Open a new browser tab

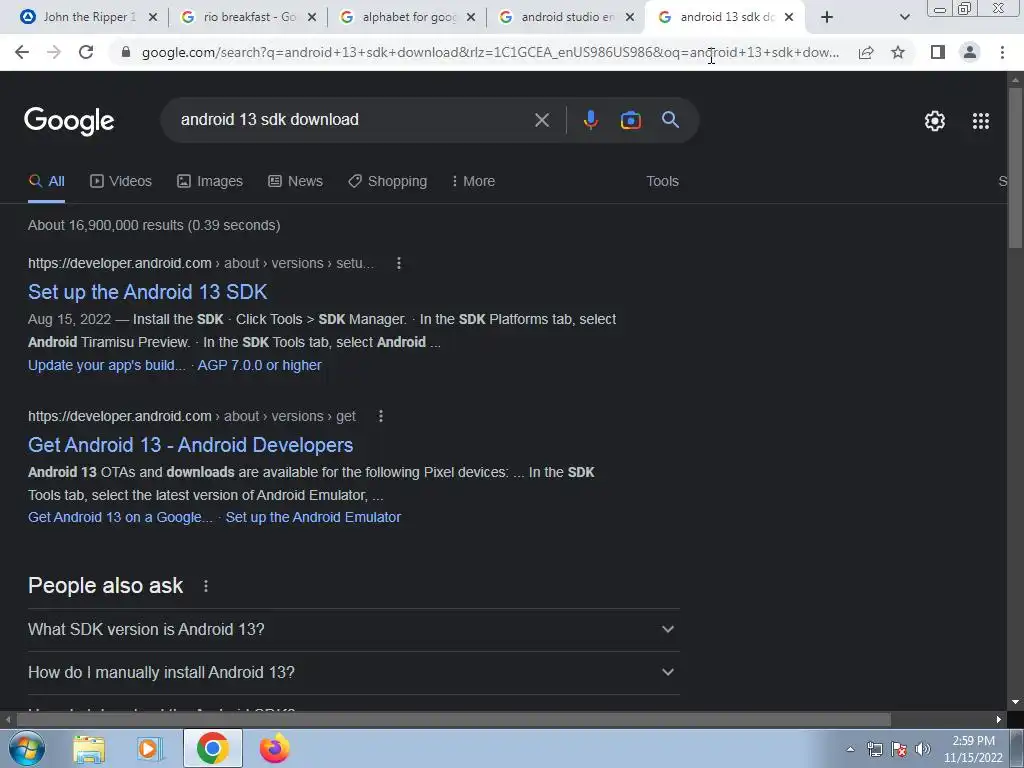pyautogui.click(x=827, y=17)
